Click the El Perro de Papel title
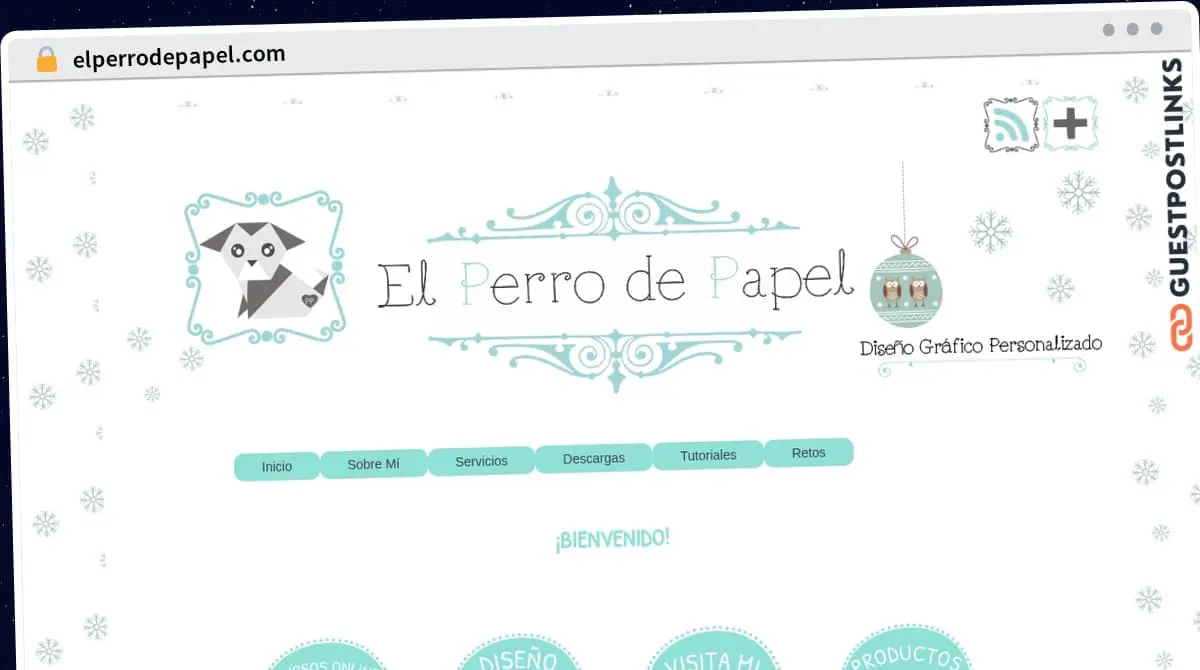 tap(616, 282)
